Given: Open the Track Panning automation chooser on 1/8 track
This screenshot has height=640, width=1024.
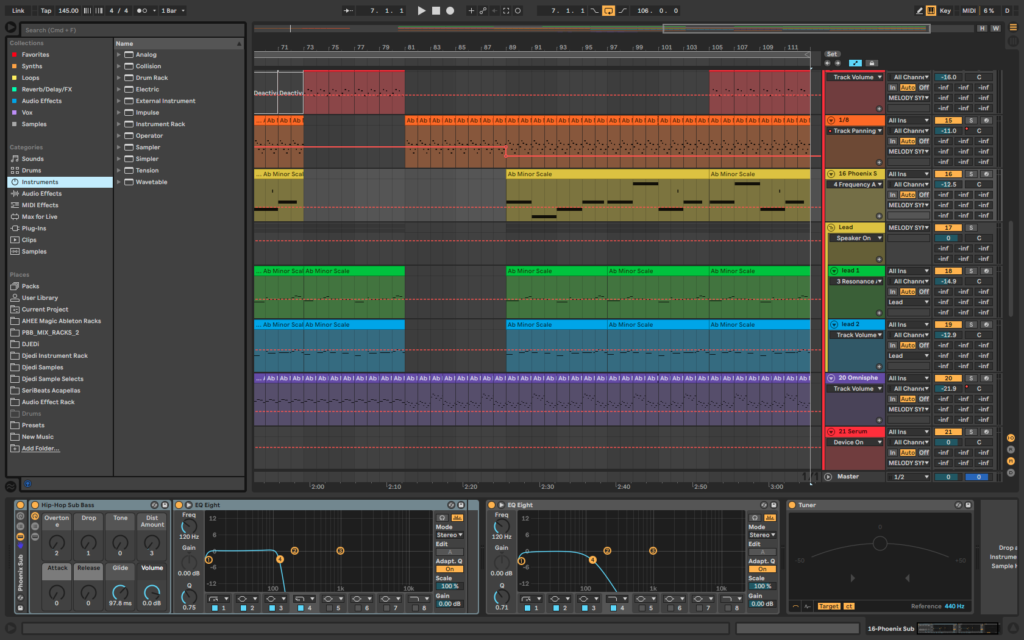Looking at the screenshot, I should 855,130.
